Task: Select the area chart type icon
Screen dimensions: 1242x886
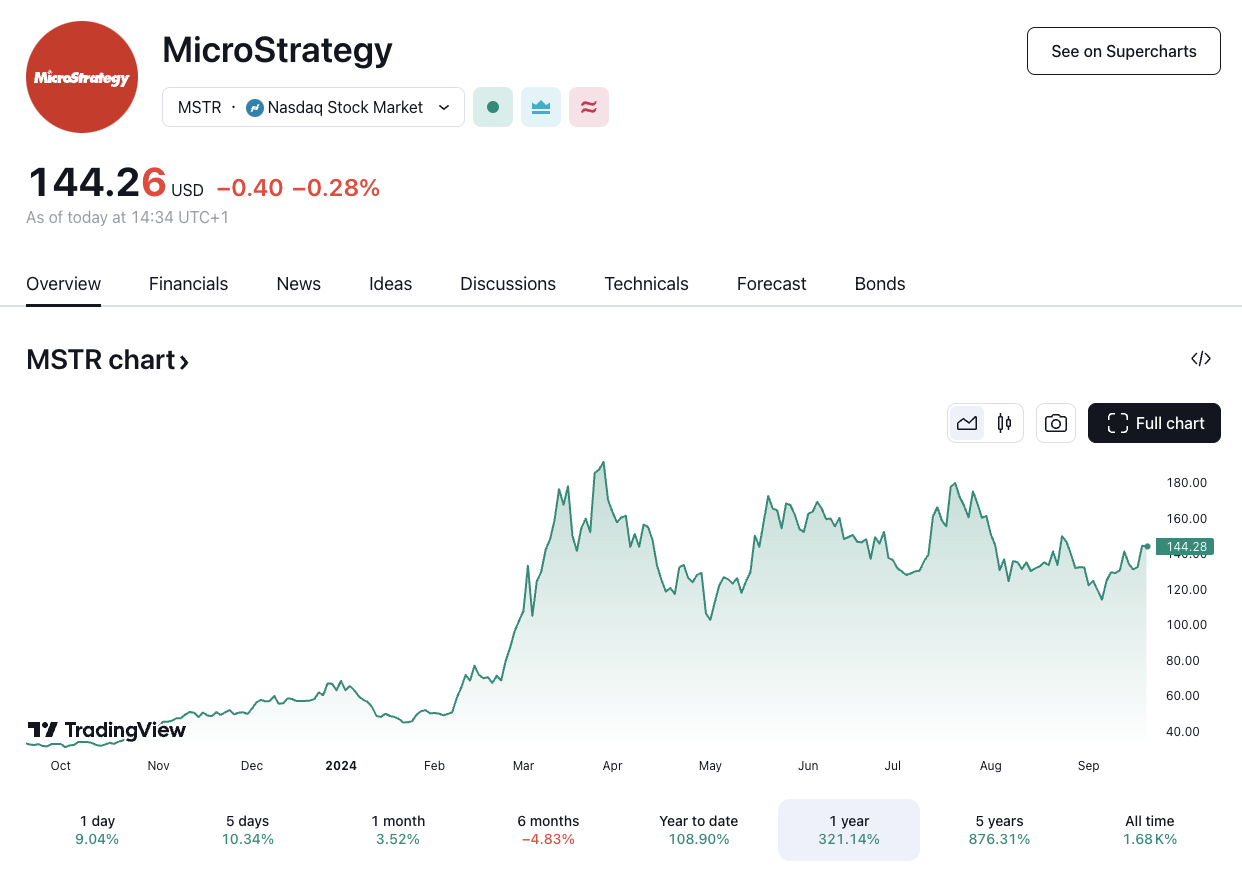Action: point(966,422)
